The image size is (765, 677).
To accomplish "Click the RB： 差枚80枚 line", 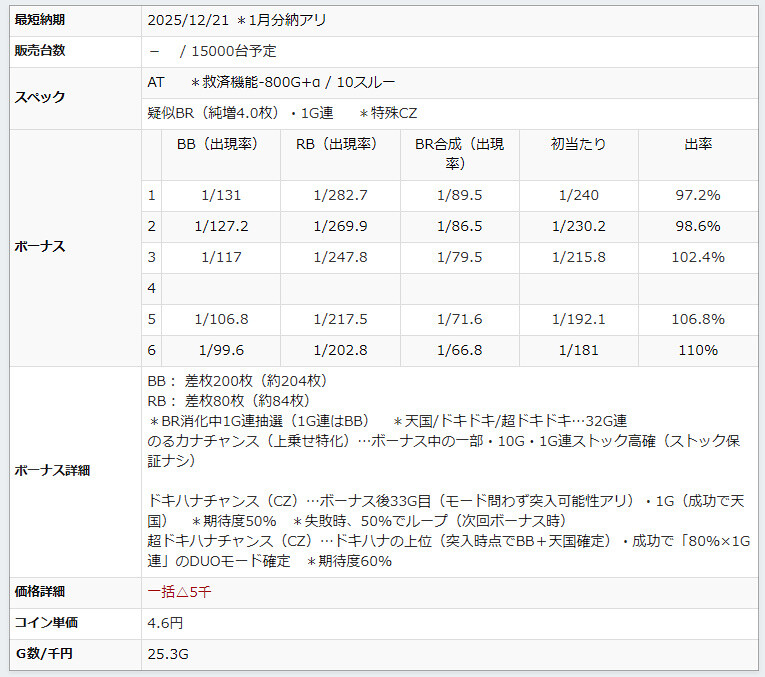I will coord(229,401).
